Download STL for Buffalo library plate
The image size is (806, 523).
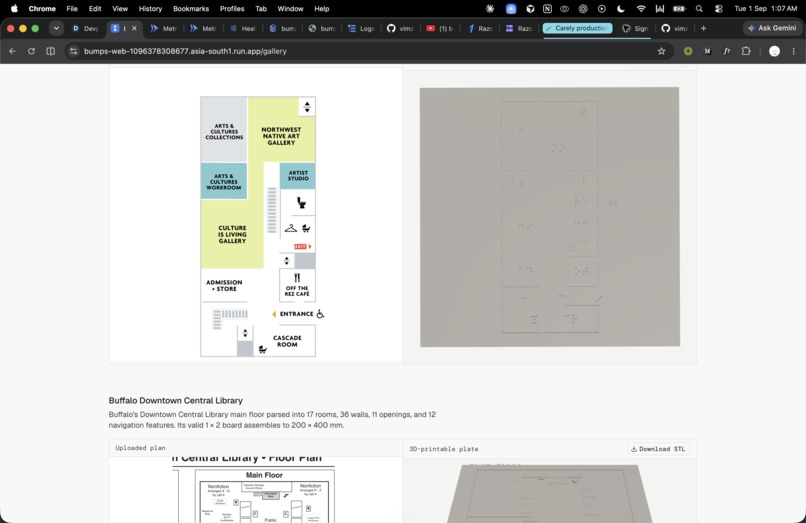pos(658,449)
